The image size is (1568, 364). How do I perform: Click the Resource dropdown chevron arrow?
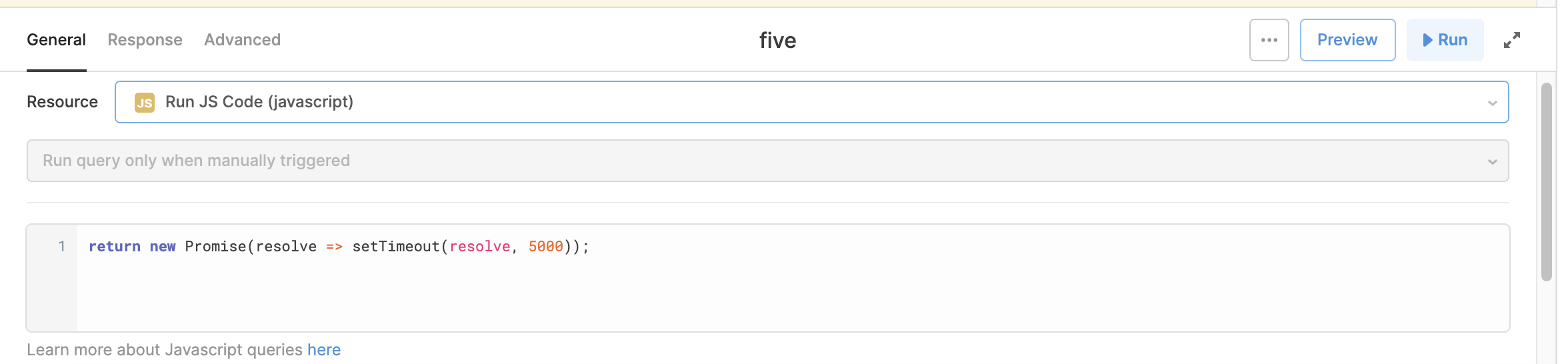pos(1492,103)
